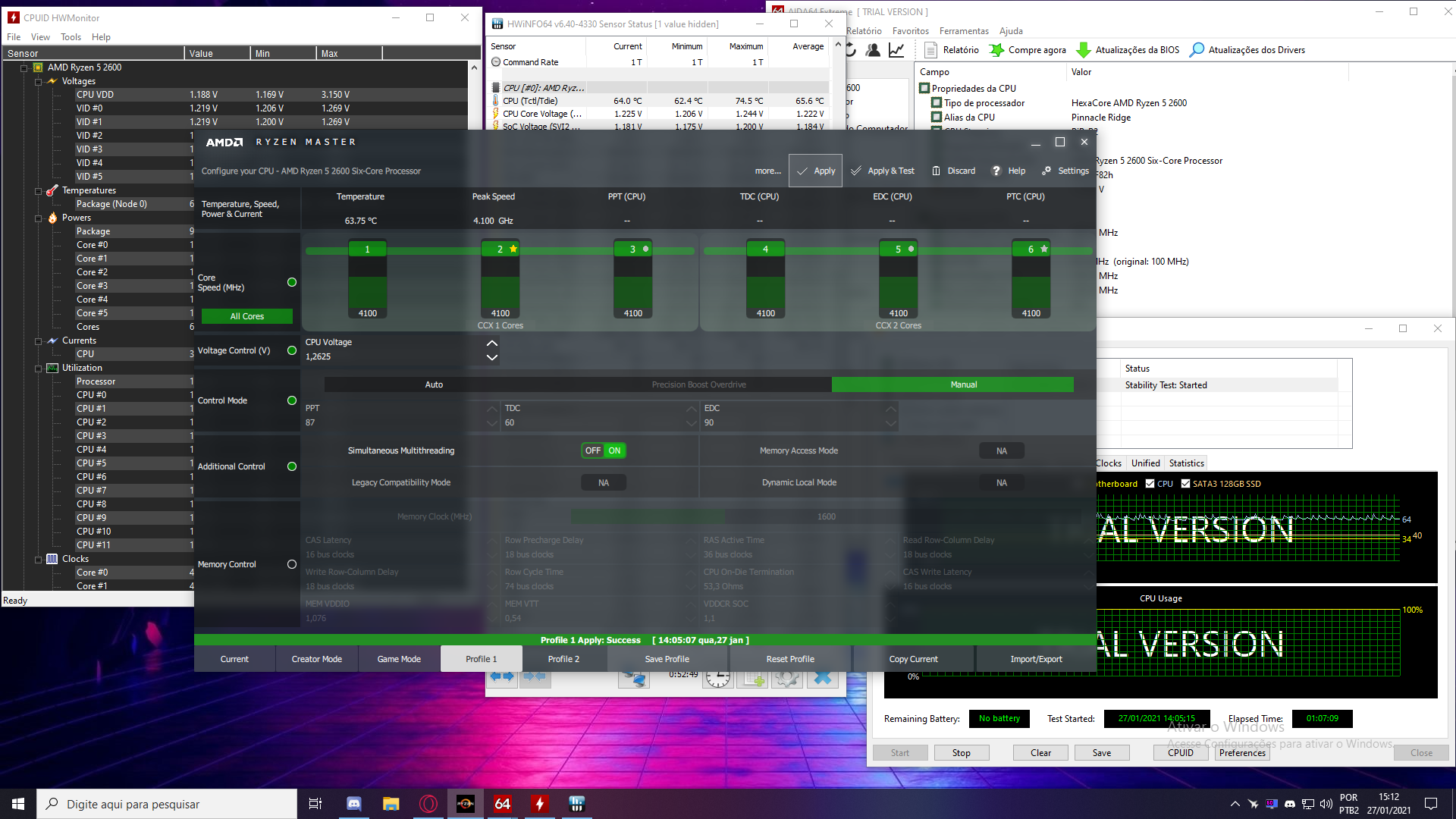
Task: Uncheck the SATA3 128GB SSD checkbox
Action: (1185, 484)
